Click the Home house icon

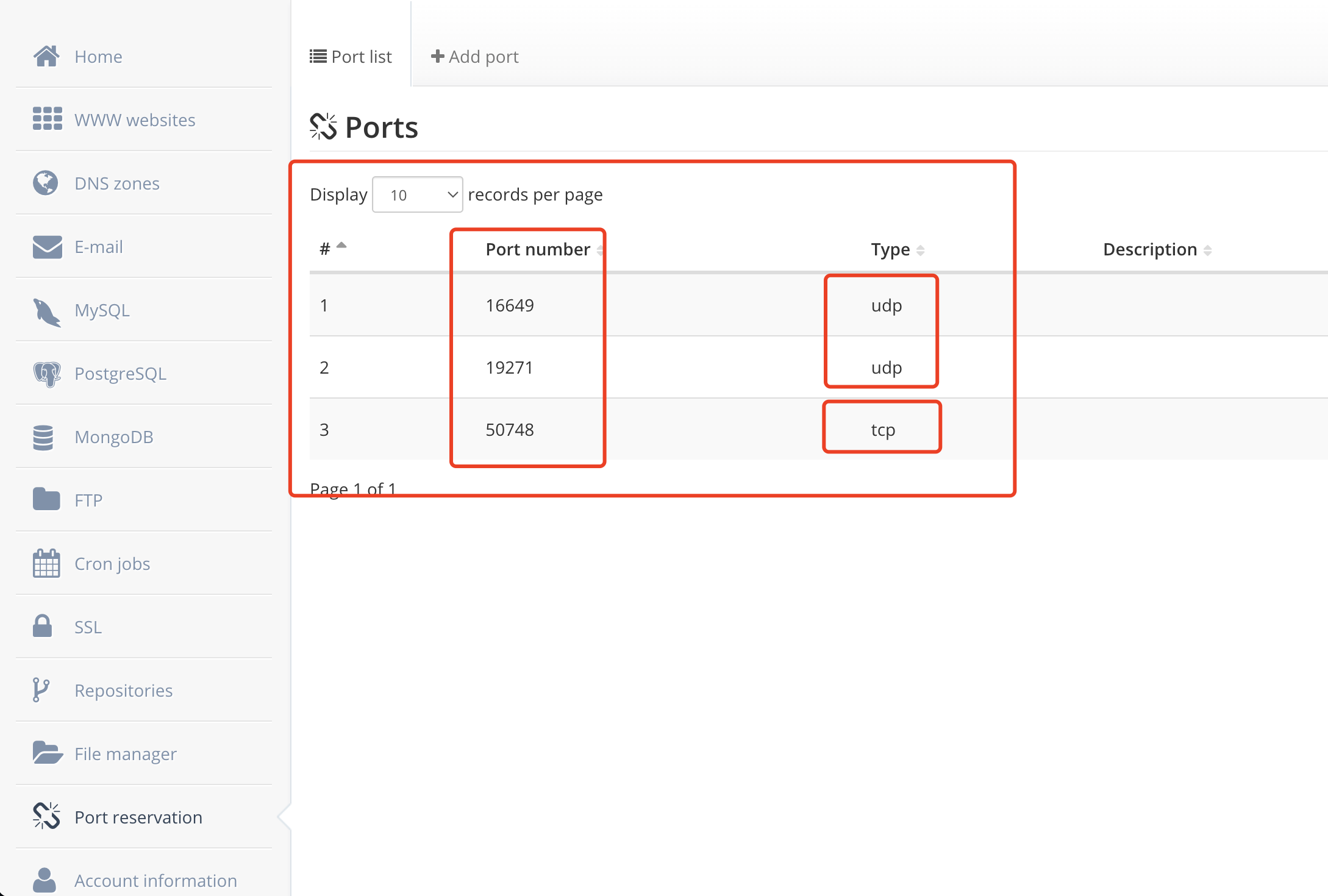pyautogui.click(x=46, y=56)
